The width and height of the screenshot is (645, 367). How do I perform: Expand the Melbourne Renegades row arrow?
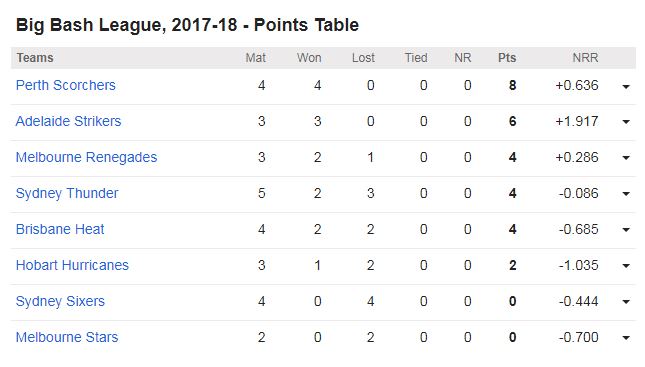pyautogui.click(x=626, y=158)
